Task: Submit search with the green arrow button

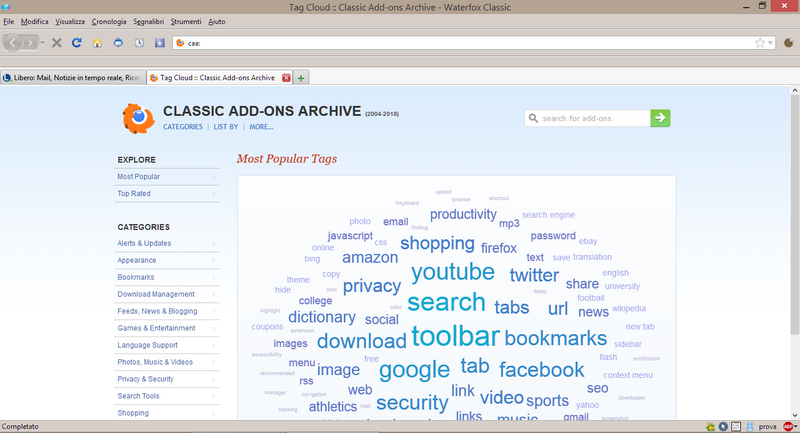Action: 660,118
